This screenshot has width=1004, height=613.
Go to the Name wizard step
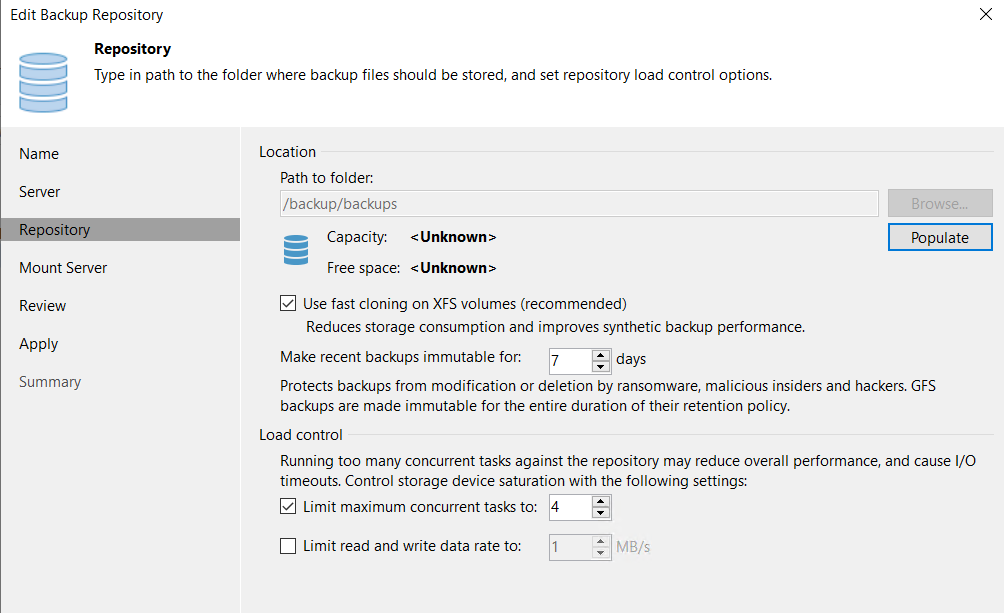pos(39,154)
